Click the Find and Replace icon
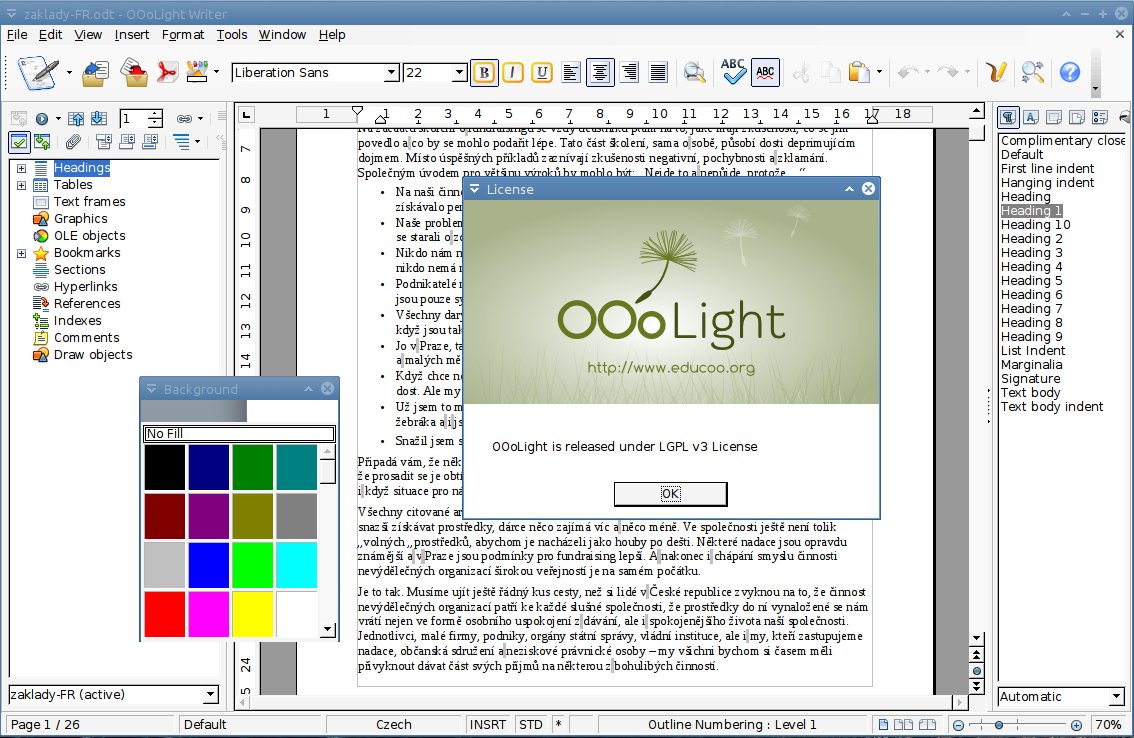1134x738 pixels. [1032, 72]
